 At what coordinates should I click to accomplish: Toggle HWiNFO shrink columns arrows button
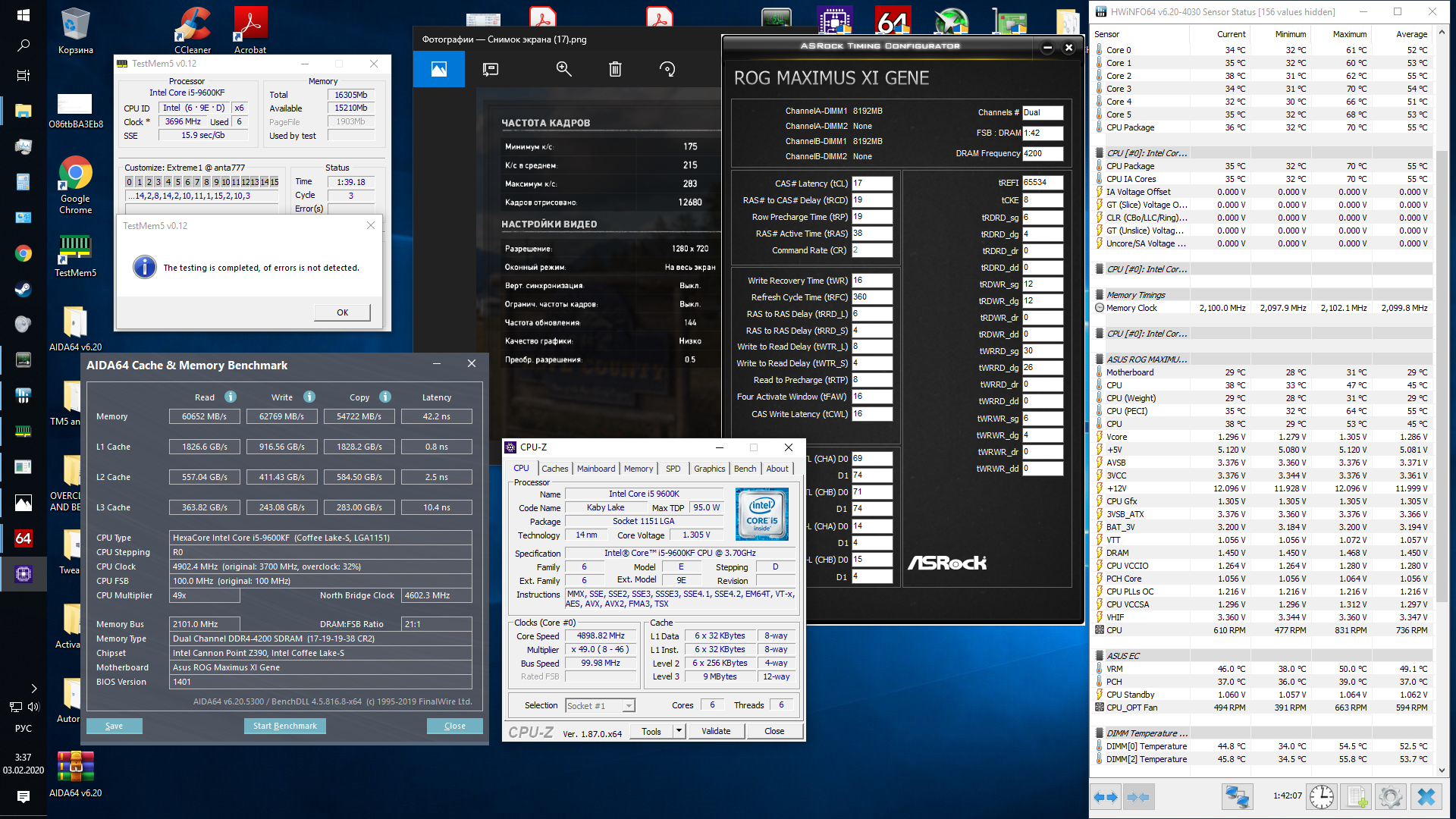[1138, 797]
